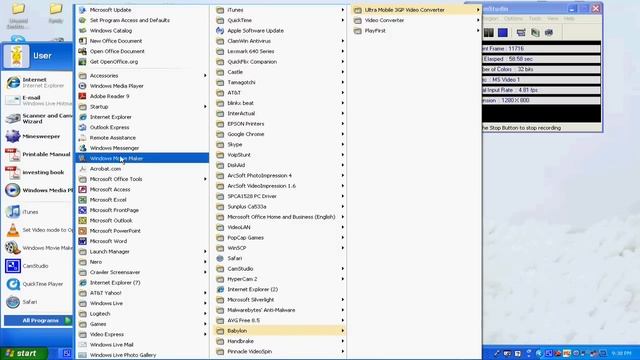Viewport: 640px width, 360px height.
Task: Click the system tray clock
Action: (x=622, y=353)
